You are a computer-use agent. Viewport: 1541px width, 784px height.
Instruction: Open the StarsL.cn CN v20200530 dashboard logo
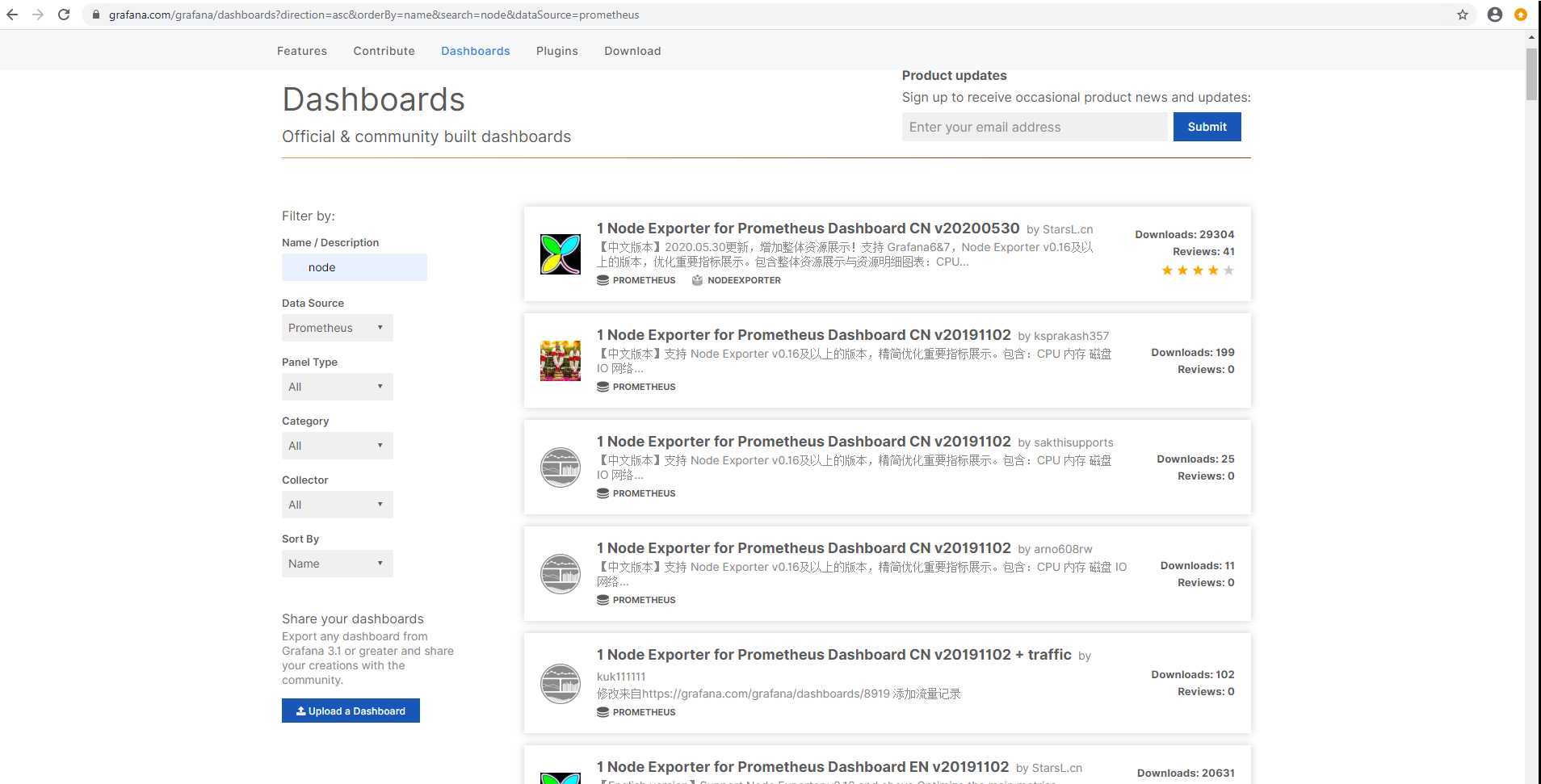pyautogui.click(x=561, y=254)
